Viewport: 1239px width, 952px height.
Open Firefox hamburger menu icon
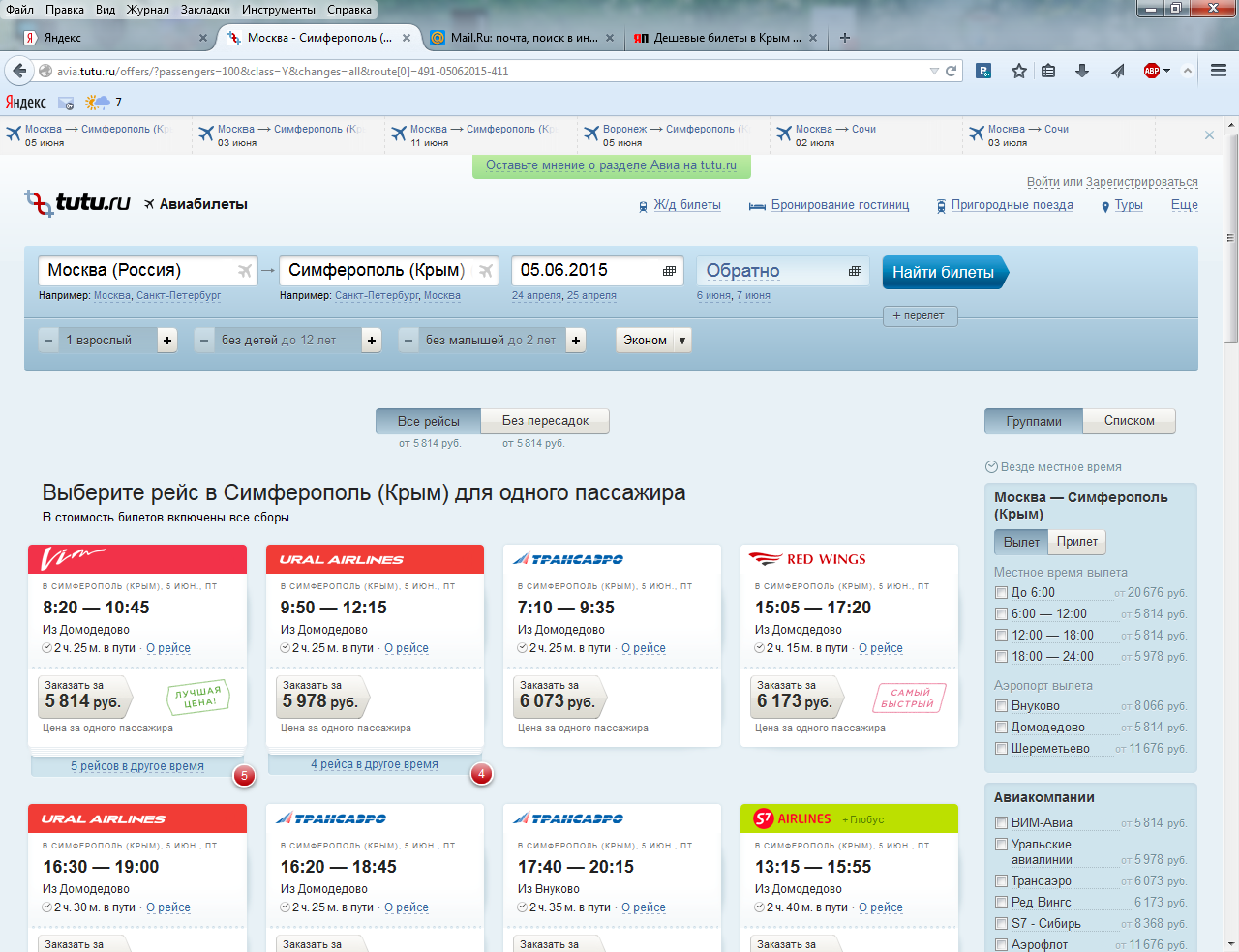pyautogui.click(x=1219, y=71)
